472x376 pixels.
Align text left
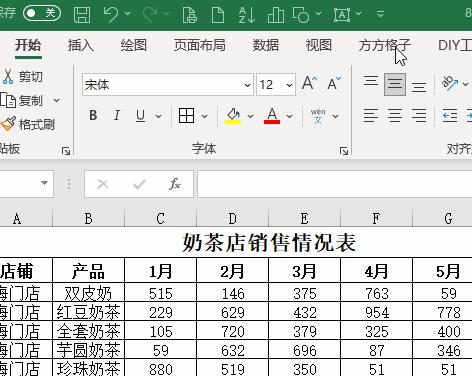(x=371, y=116)
